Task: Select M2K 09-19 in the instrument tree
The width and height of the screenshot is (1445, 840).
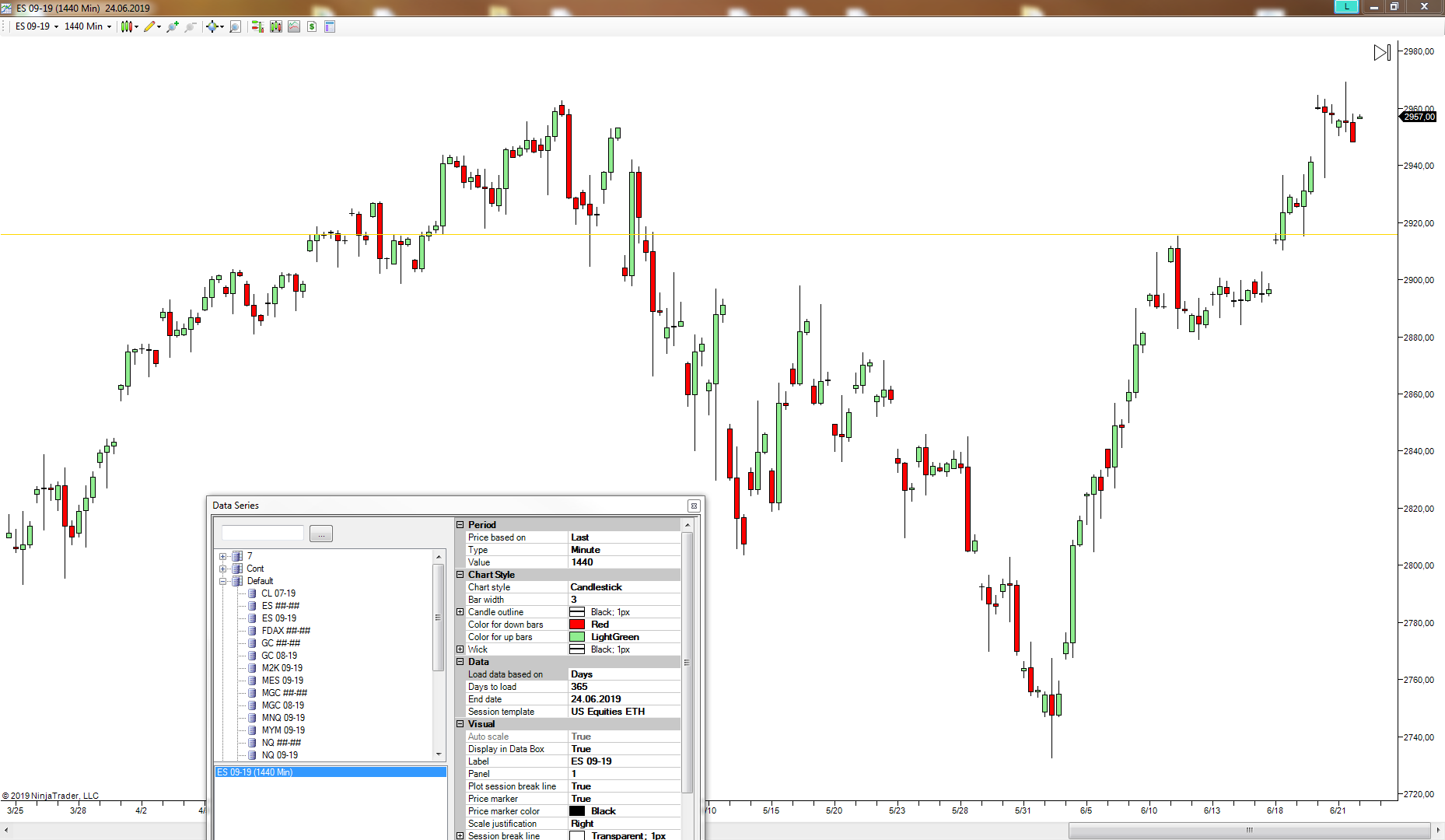Action: [282, 668]
